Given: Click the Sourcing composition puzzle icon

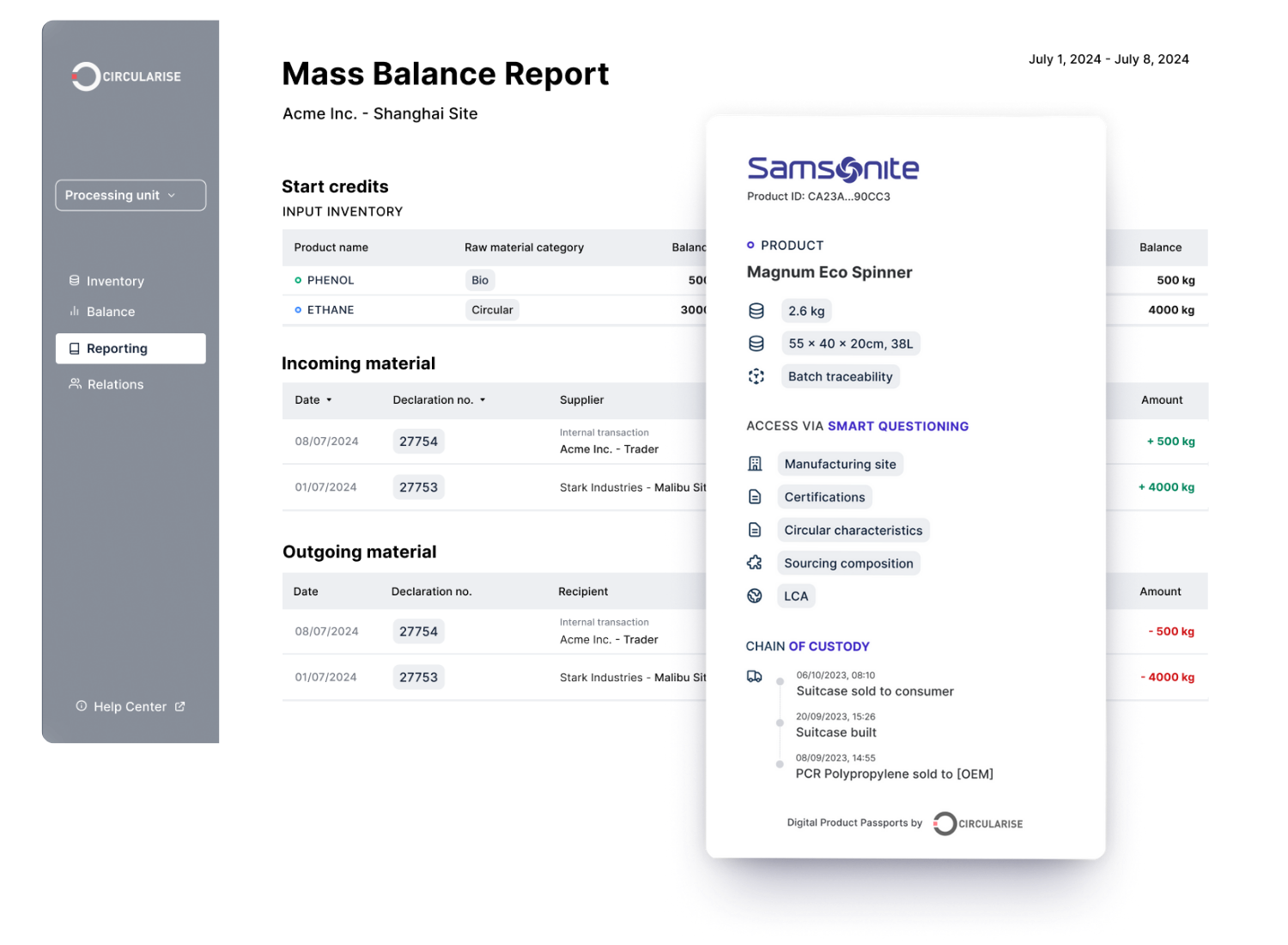Looking at the screenshot, I should coord(755,563).
